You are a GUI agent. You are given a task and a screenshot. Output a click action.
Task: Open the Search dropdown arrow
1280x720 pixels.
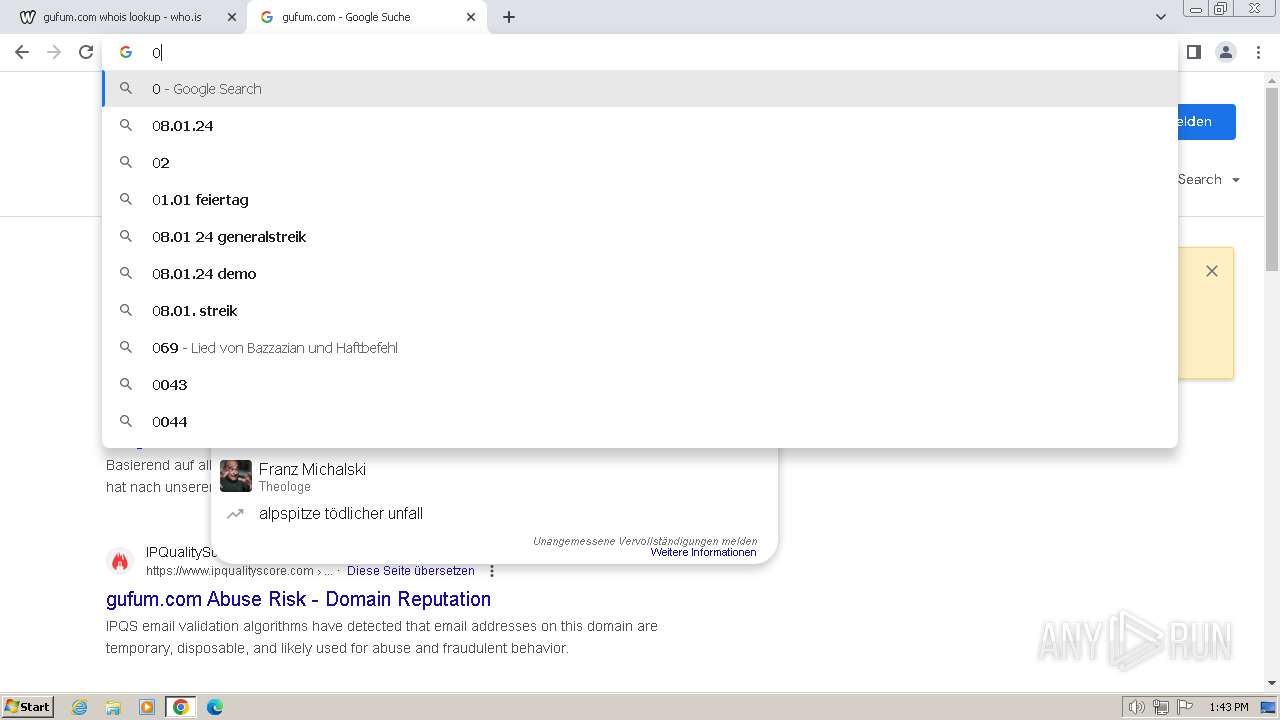click(x=1236, y=180)
